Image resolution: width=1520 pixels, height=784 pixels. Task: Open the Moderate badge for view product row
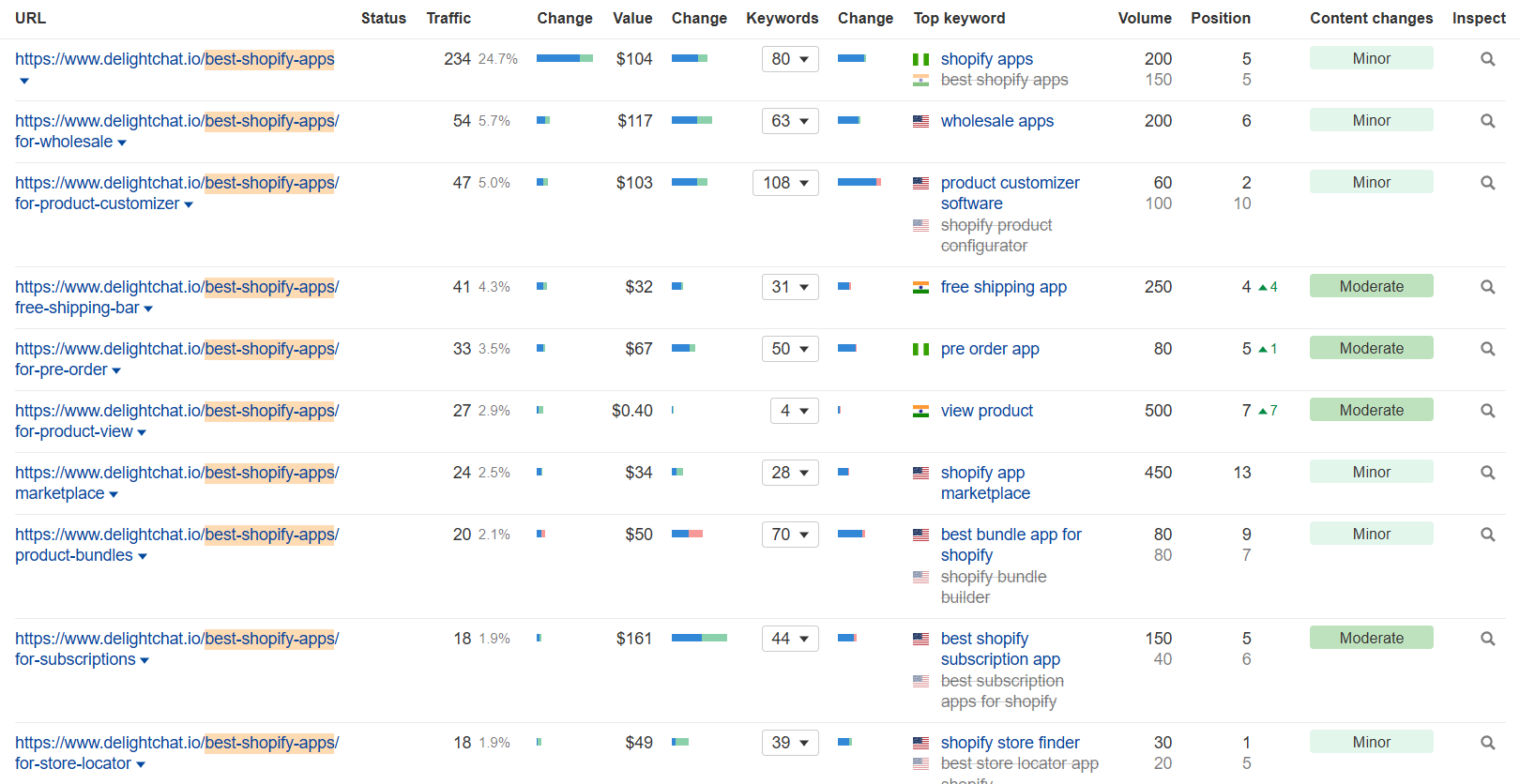1372,410
